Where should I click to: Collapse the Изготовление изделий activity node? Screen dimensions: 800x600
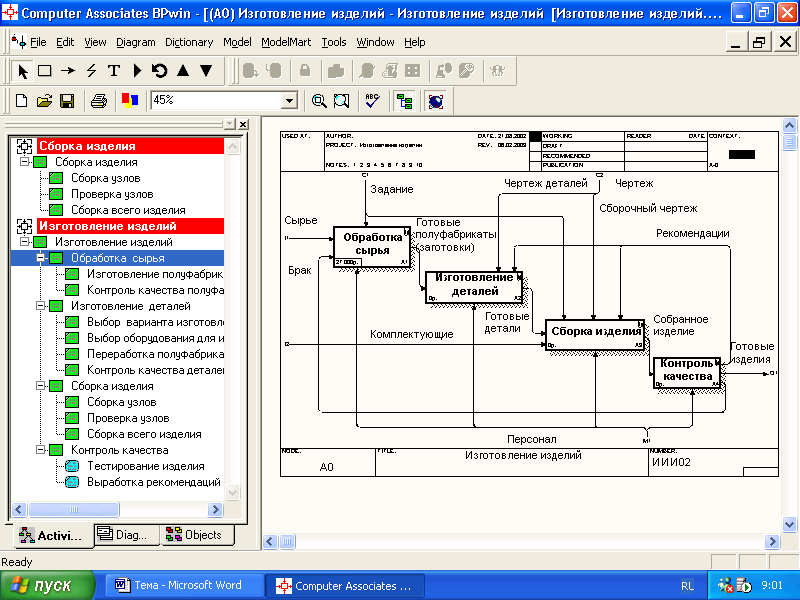pos(24,241)
